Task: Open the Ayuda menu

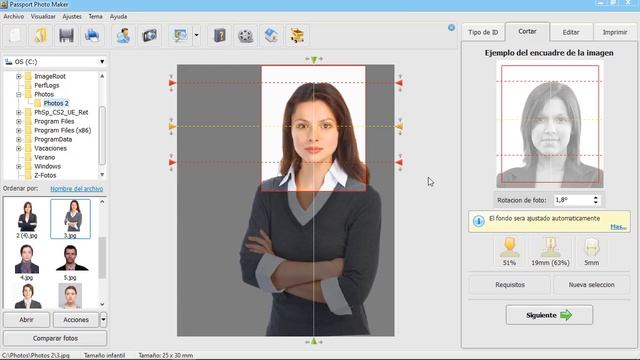Action: click(x=118, y=16)
